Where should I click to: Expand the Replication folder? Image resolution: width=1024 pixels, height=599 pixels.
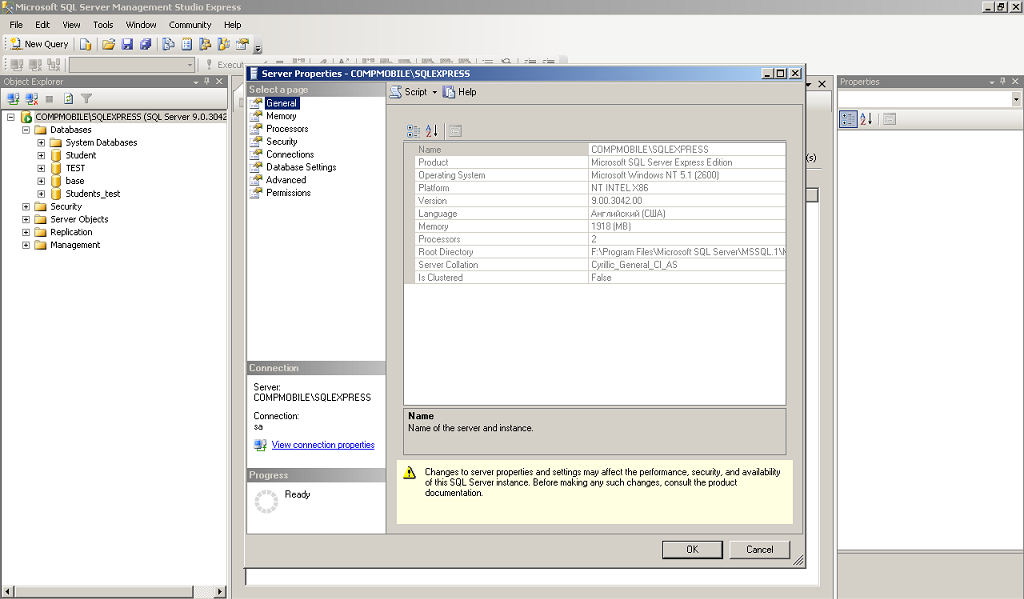[26, 233]
